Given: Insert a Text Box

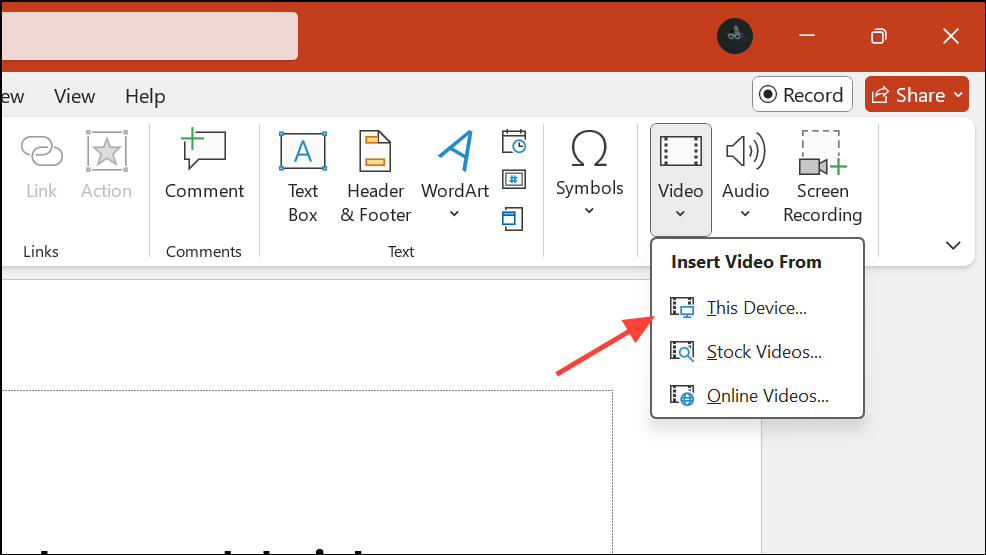Looking at the screenshot, I should coord(302,176).
